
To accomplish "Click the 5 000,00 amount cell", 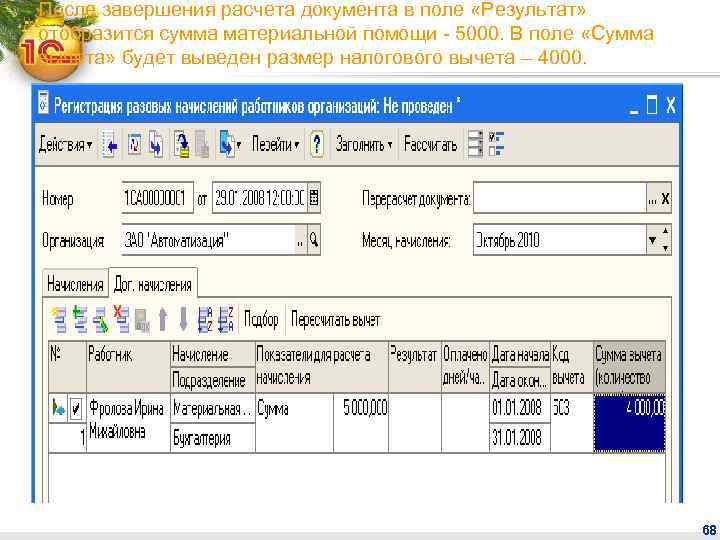I will click(x=361, y=422).
